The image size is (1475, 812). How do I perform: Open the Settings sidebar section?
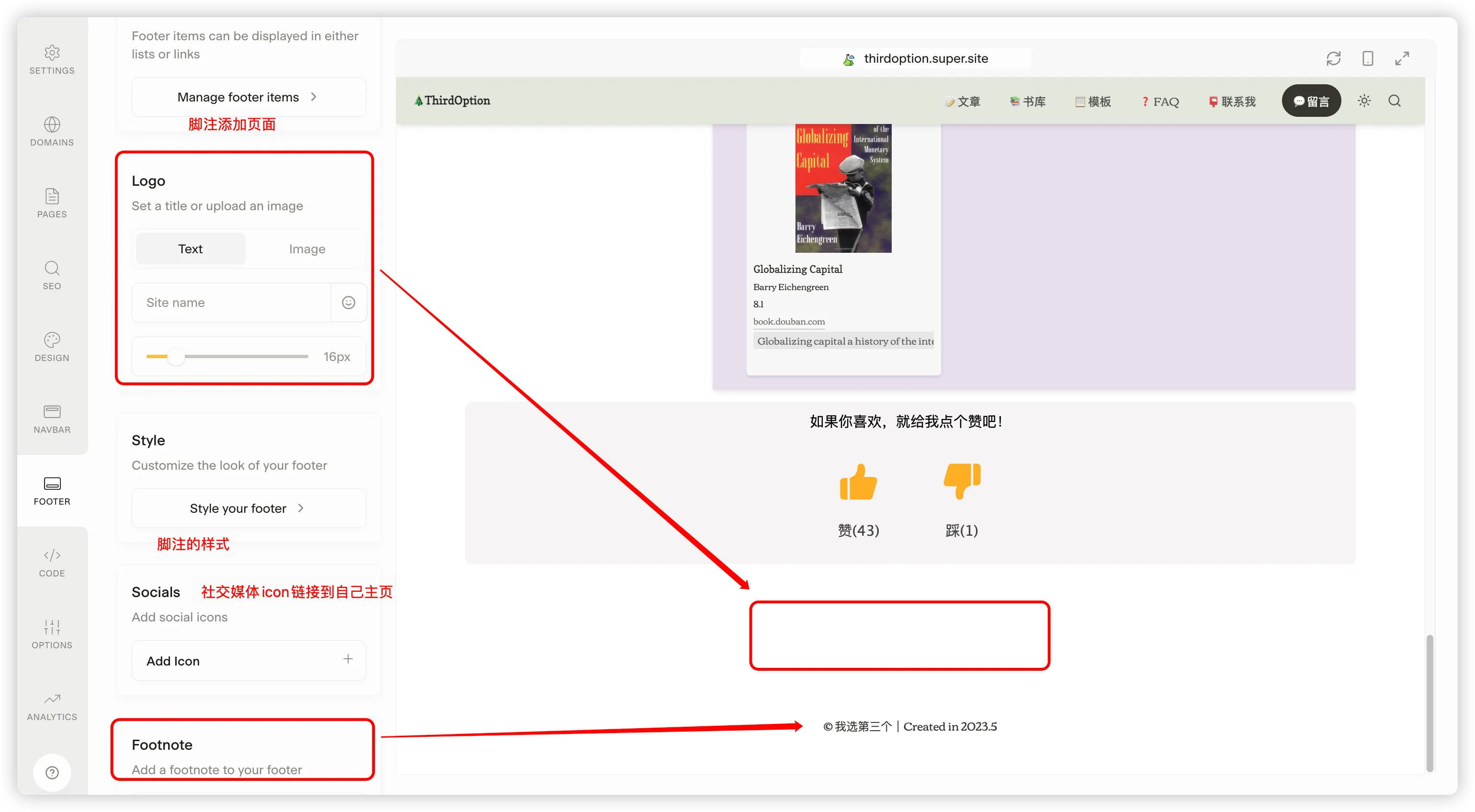click(x=52, y=59)
